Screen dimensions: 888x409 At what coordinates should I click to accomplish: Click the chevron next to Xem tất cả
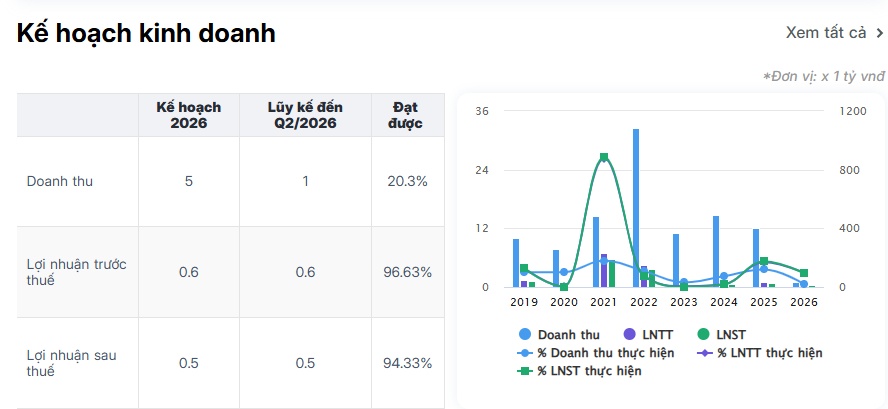coord(879,33)
